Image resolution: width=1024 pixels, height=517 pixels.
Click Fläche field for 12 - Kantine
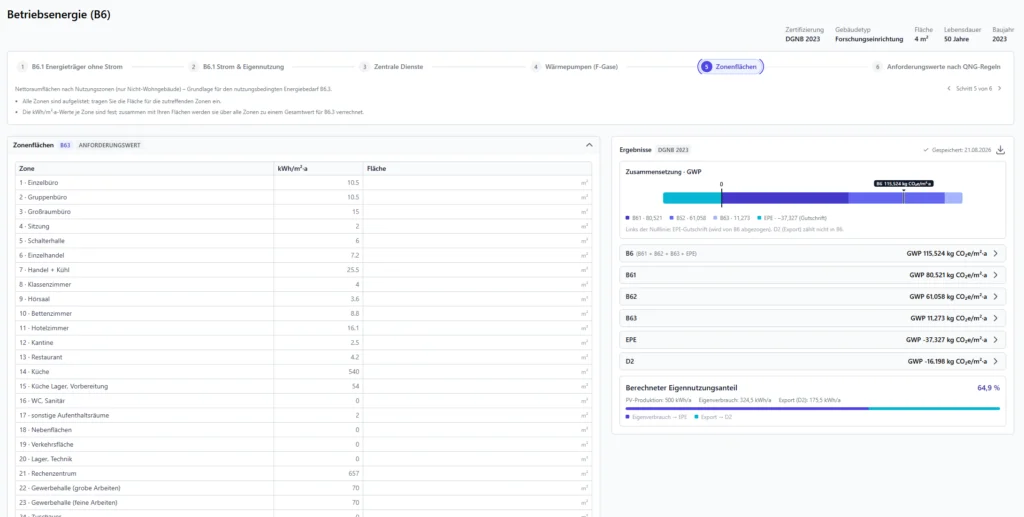click(x=477, y=343)
